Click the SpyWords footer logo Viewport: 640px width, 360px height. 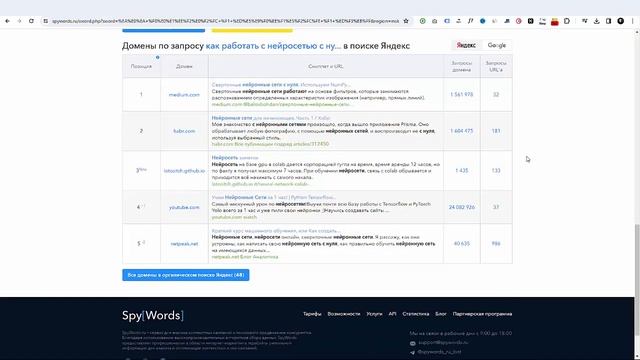coord(153,316)
